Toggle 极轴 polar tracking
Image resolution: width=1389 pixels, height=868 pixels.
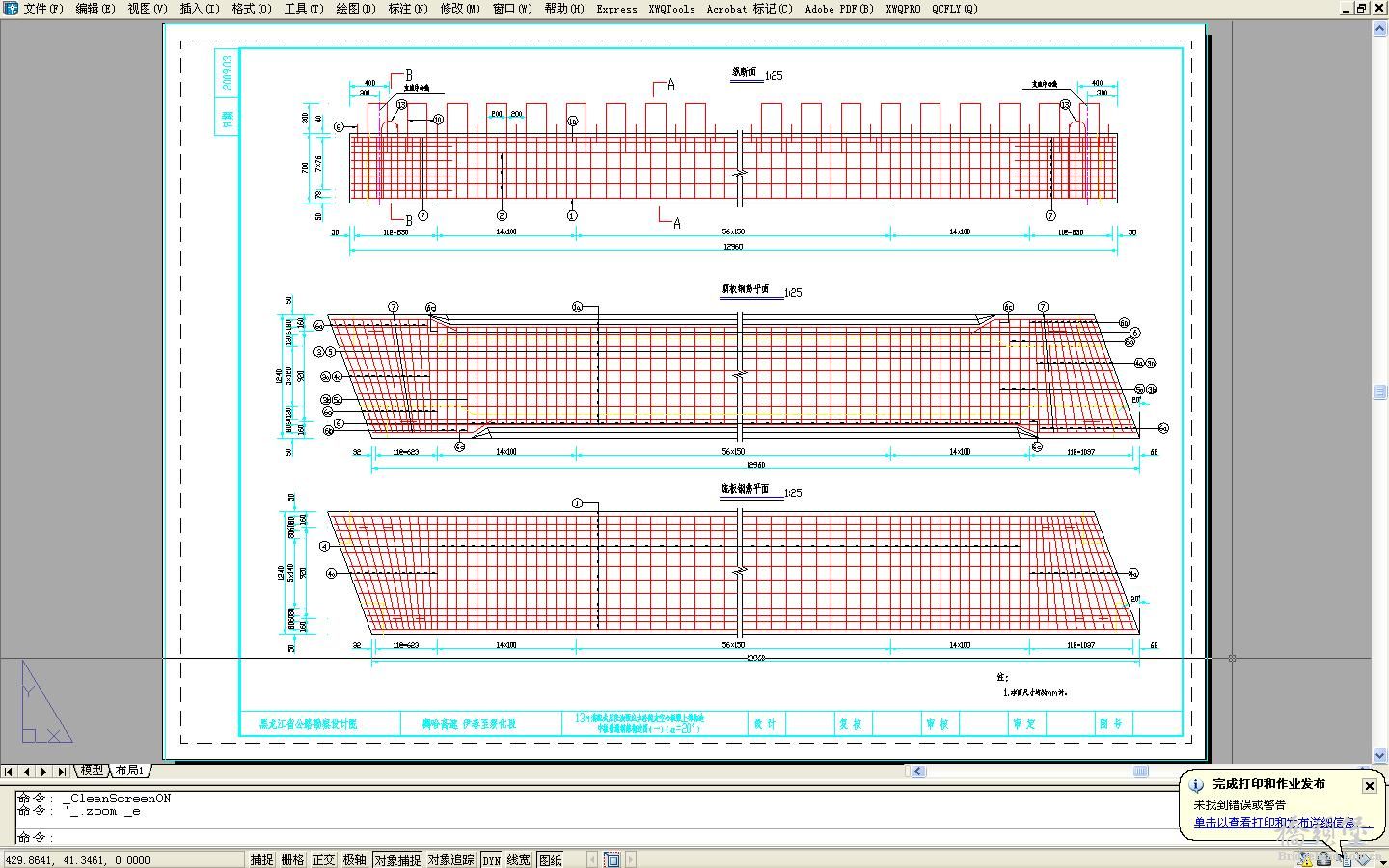[354, 859]
